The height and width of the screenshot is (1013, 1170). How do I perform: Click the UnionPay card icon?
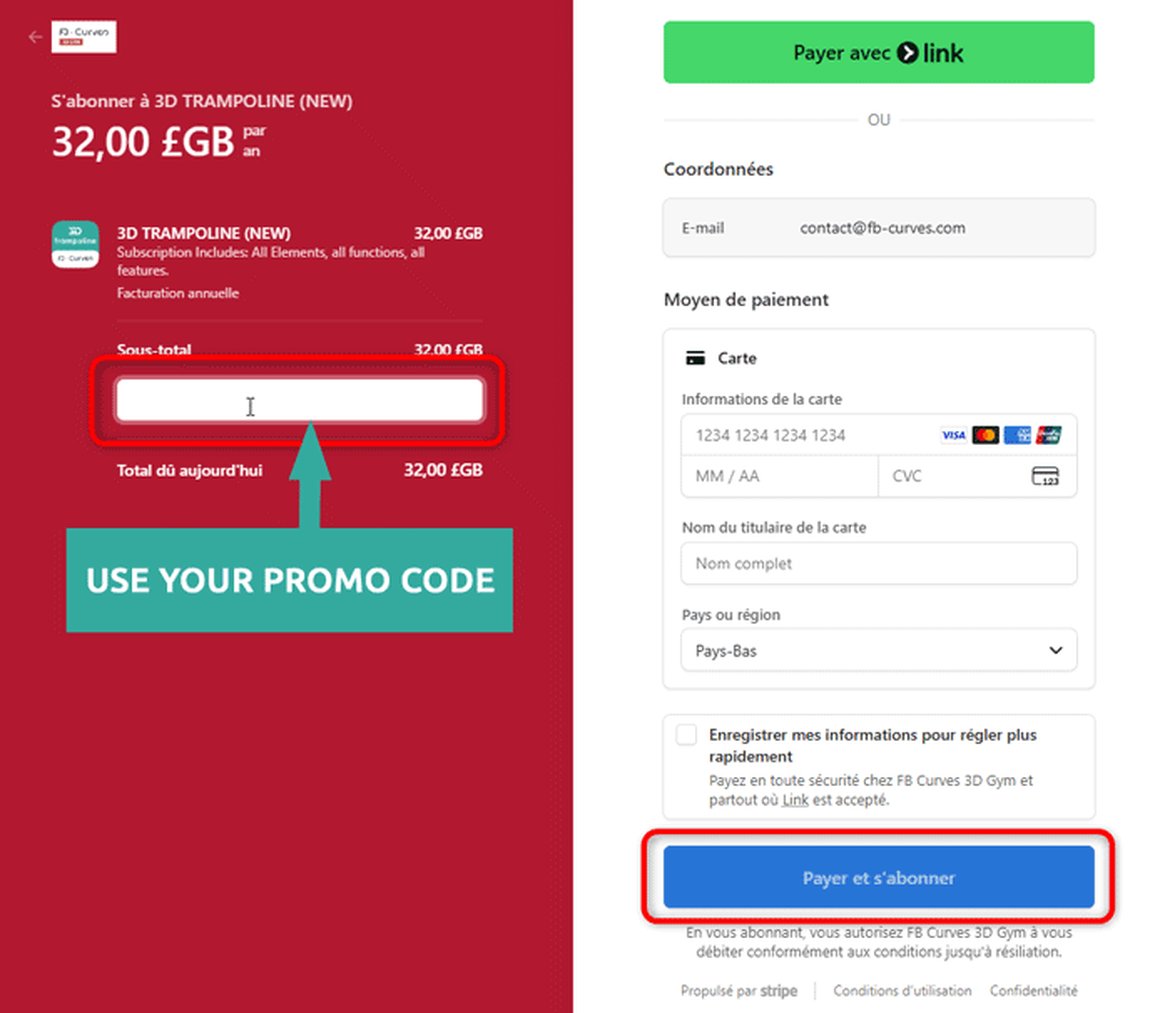1049,435
